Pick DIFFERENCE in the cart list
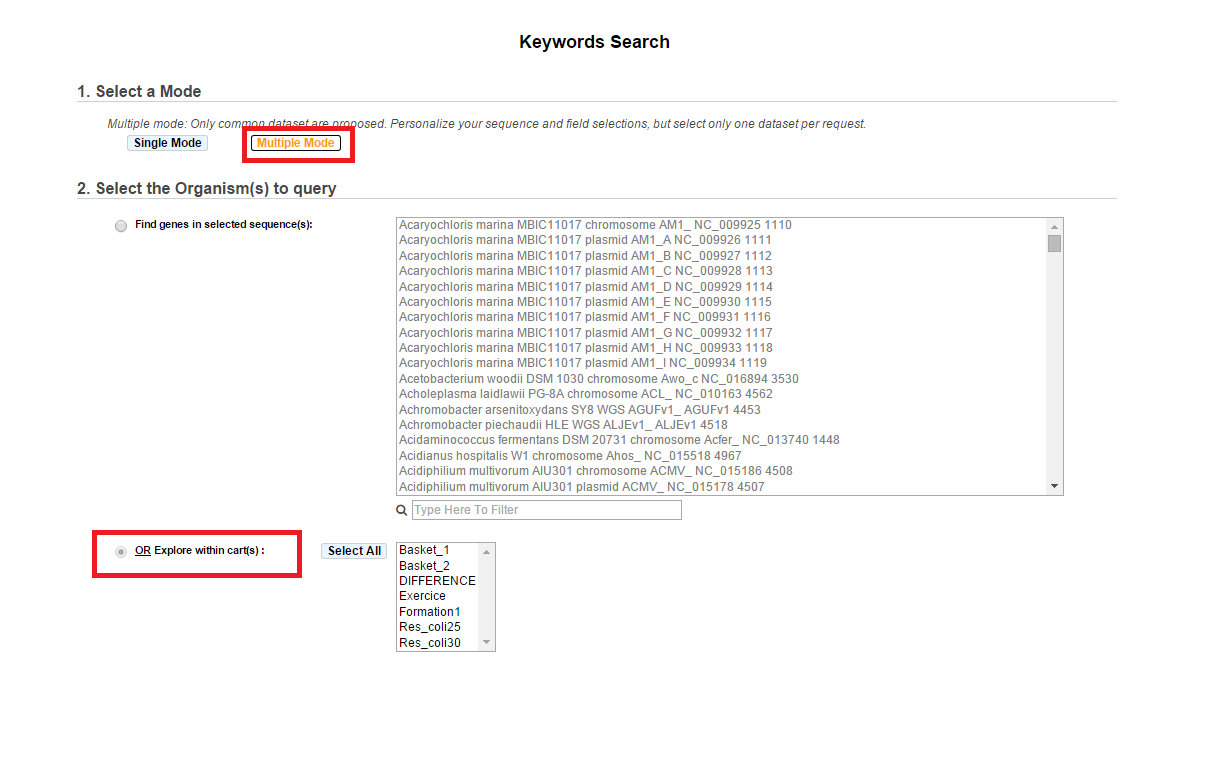Viewport: 1218px width, 760px height. pos(438,581)
